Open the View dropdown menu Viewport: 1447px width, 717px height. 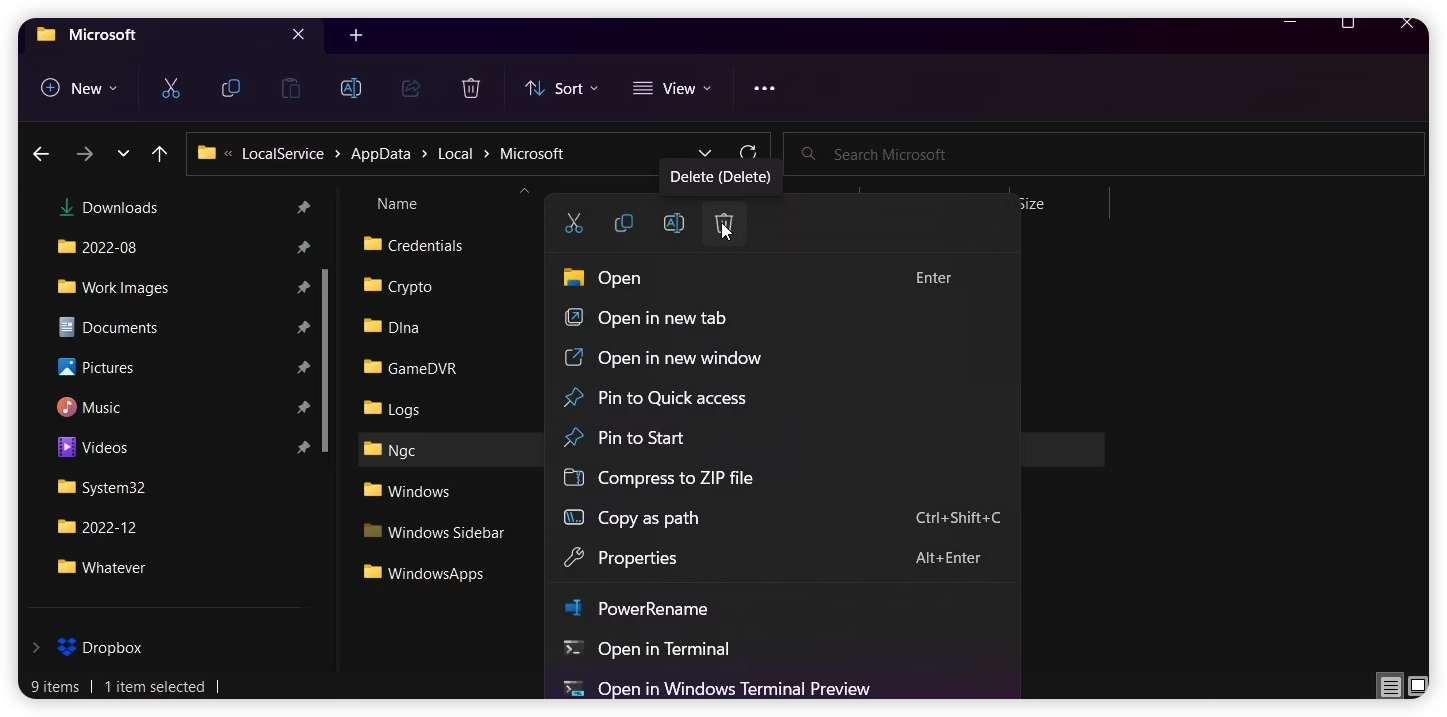(x=672, y=88)
